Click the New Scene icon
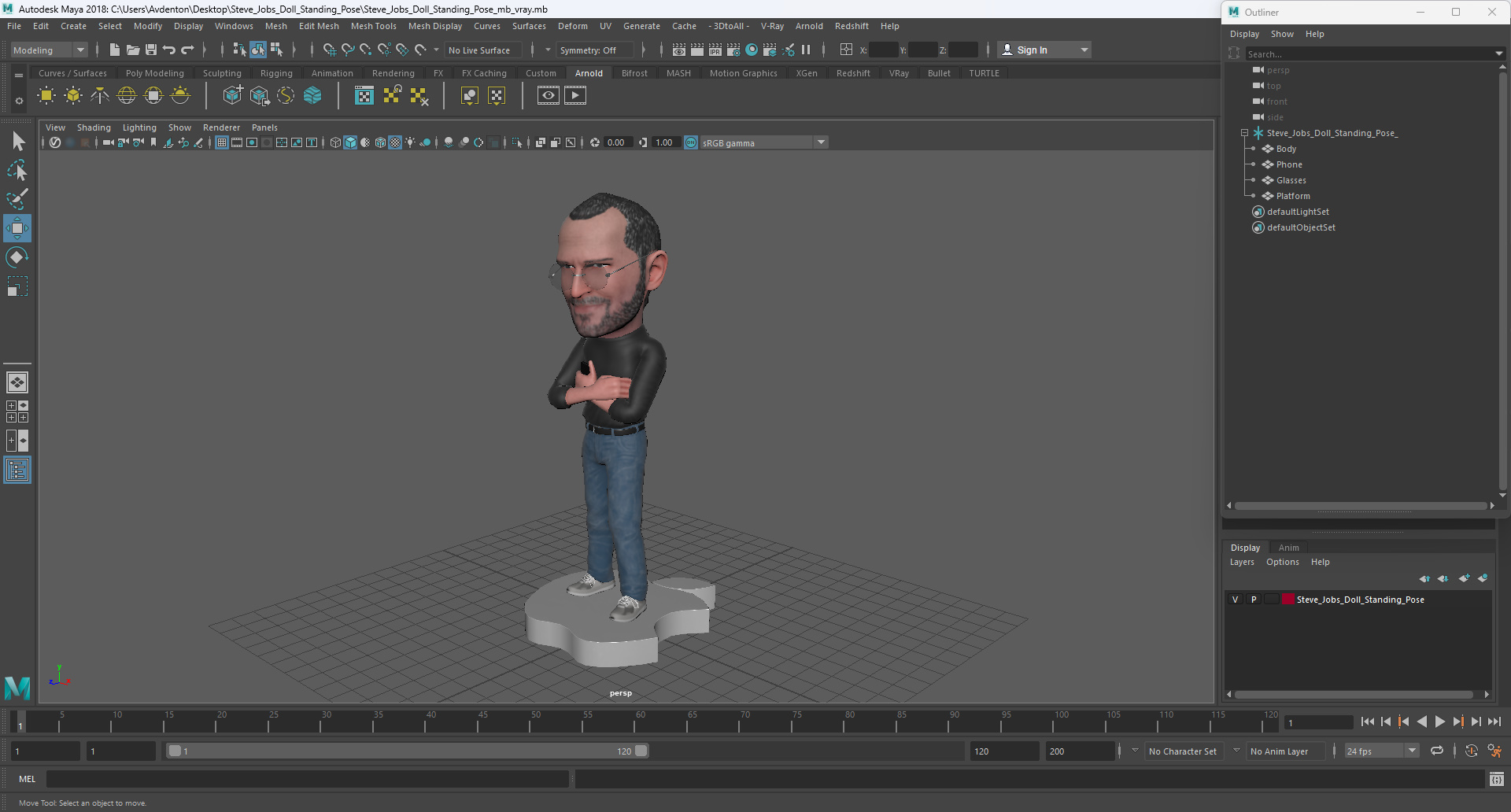This screenshot has width=1511, height=812. (115, 50)
